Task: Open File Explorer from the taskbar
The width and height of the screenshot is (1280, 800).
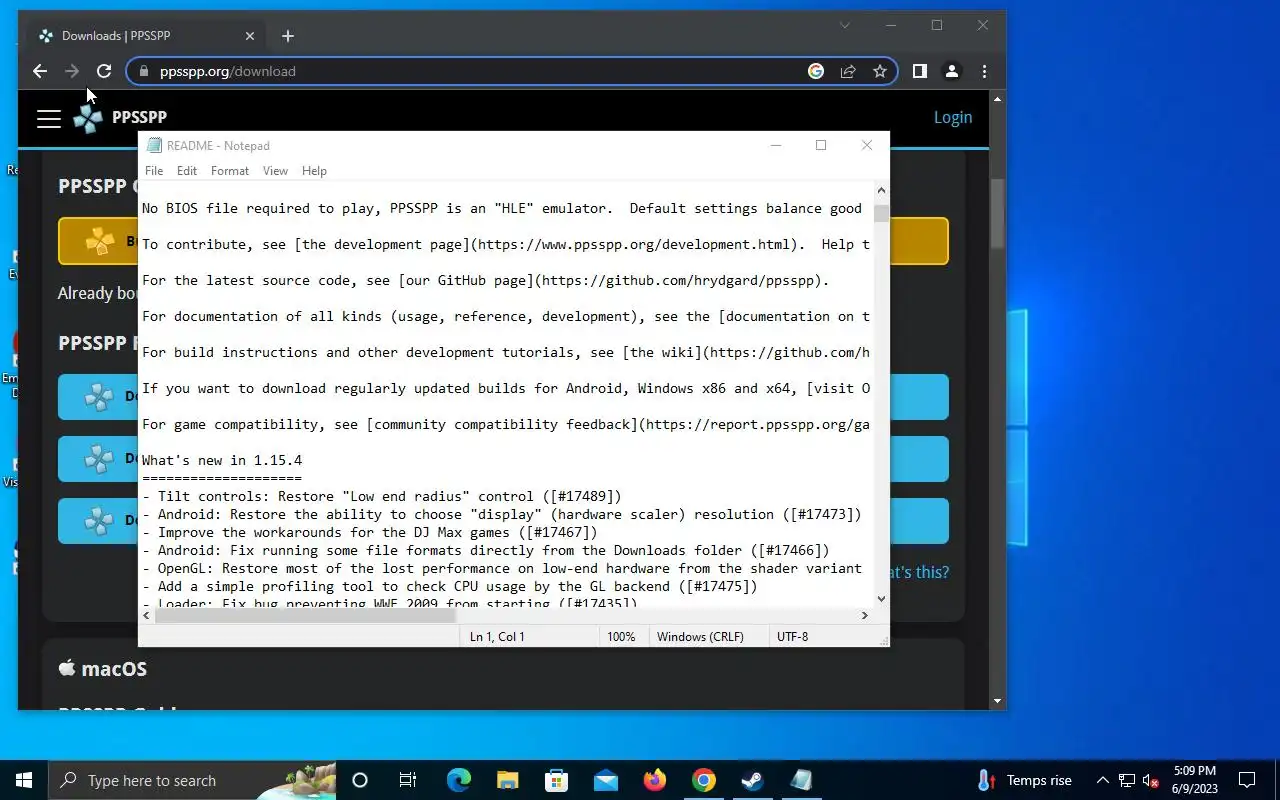Action: (507, 780)
